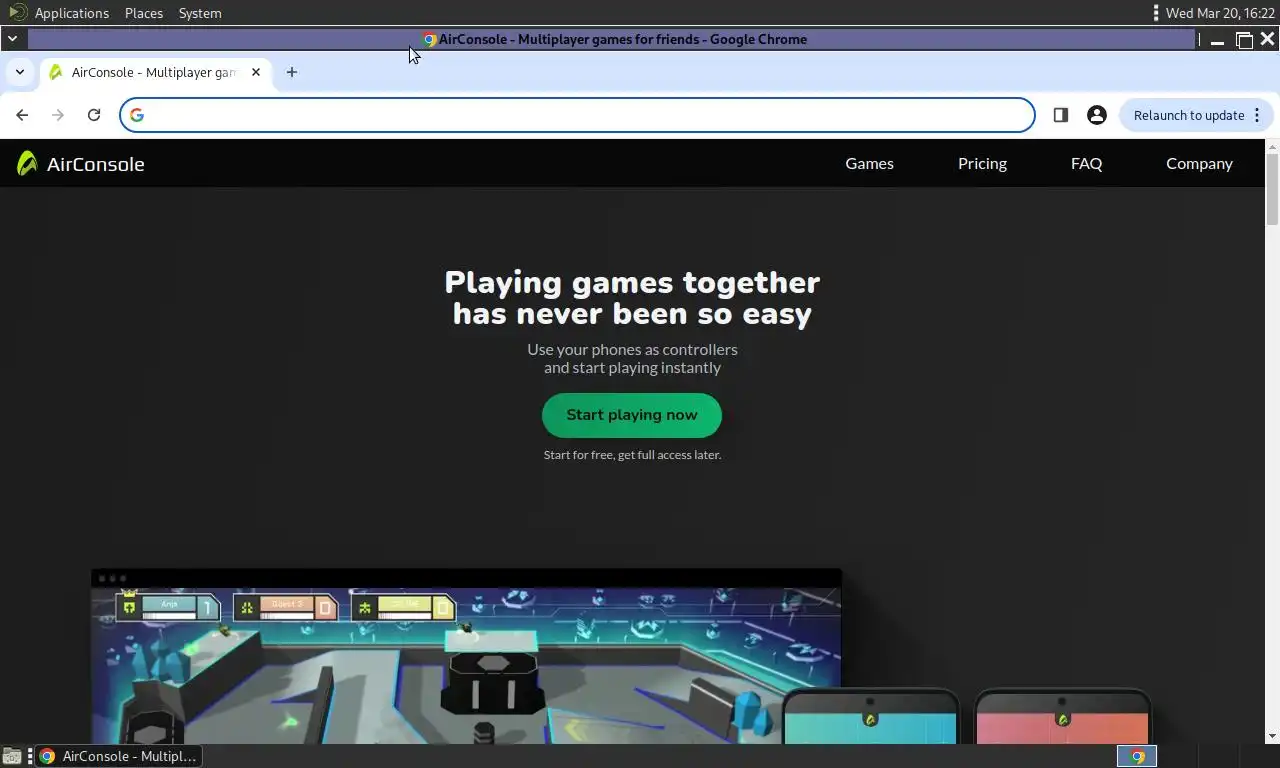This screenshot has height=768, width=1280.
Task: Select the AirConsole tab in tab strip
Action: 155,72
